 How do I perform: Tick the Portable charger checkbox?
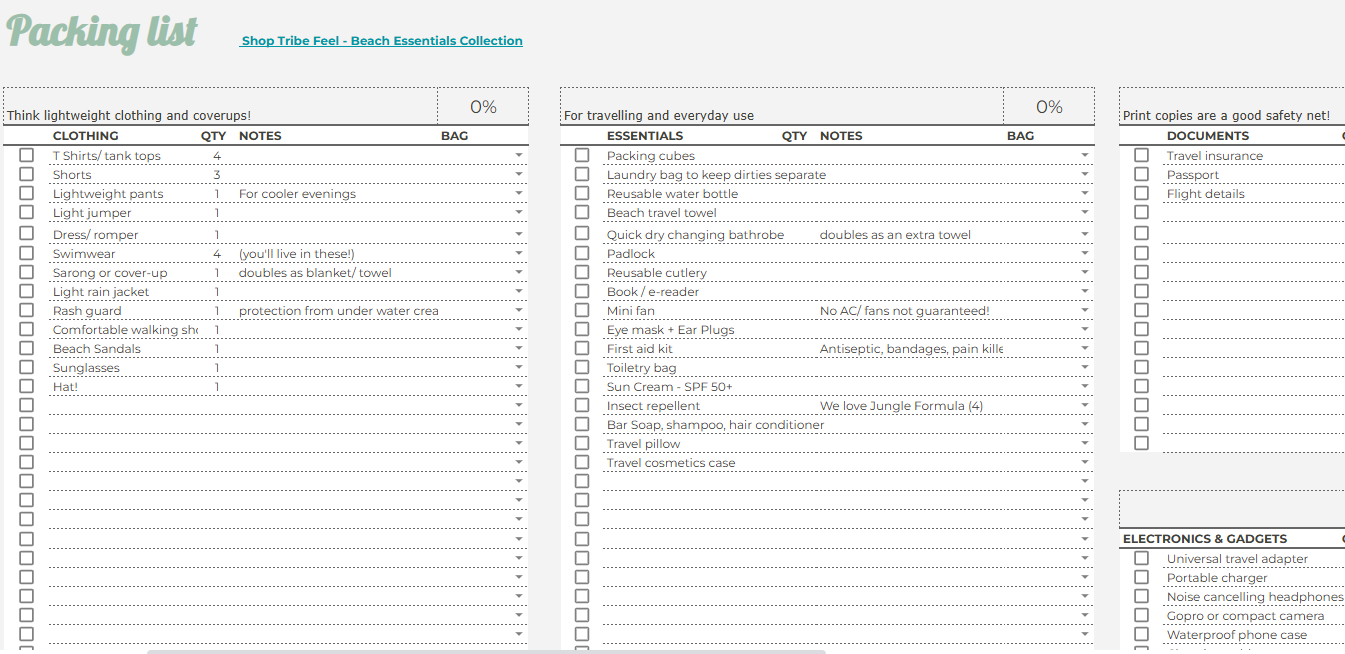(x=1141, y=577)
